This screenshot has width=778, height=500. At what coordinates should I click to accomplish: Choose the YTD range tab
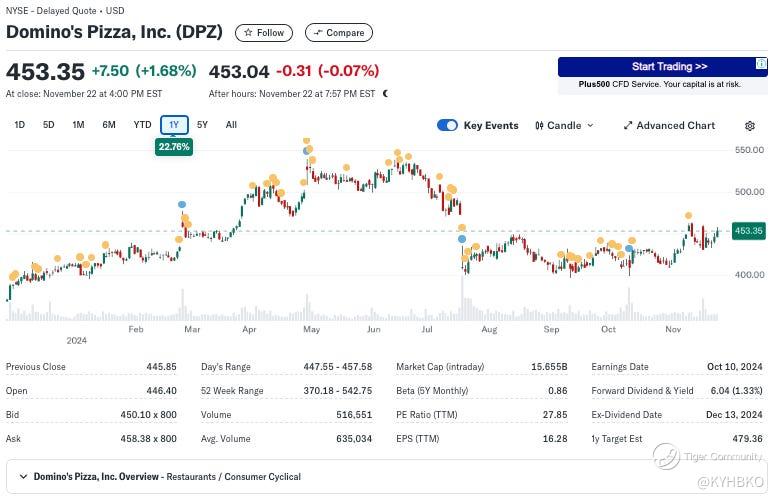142,125
